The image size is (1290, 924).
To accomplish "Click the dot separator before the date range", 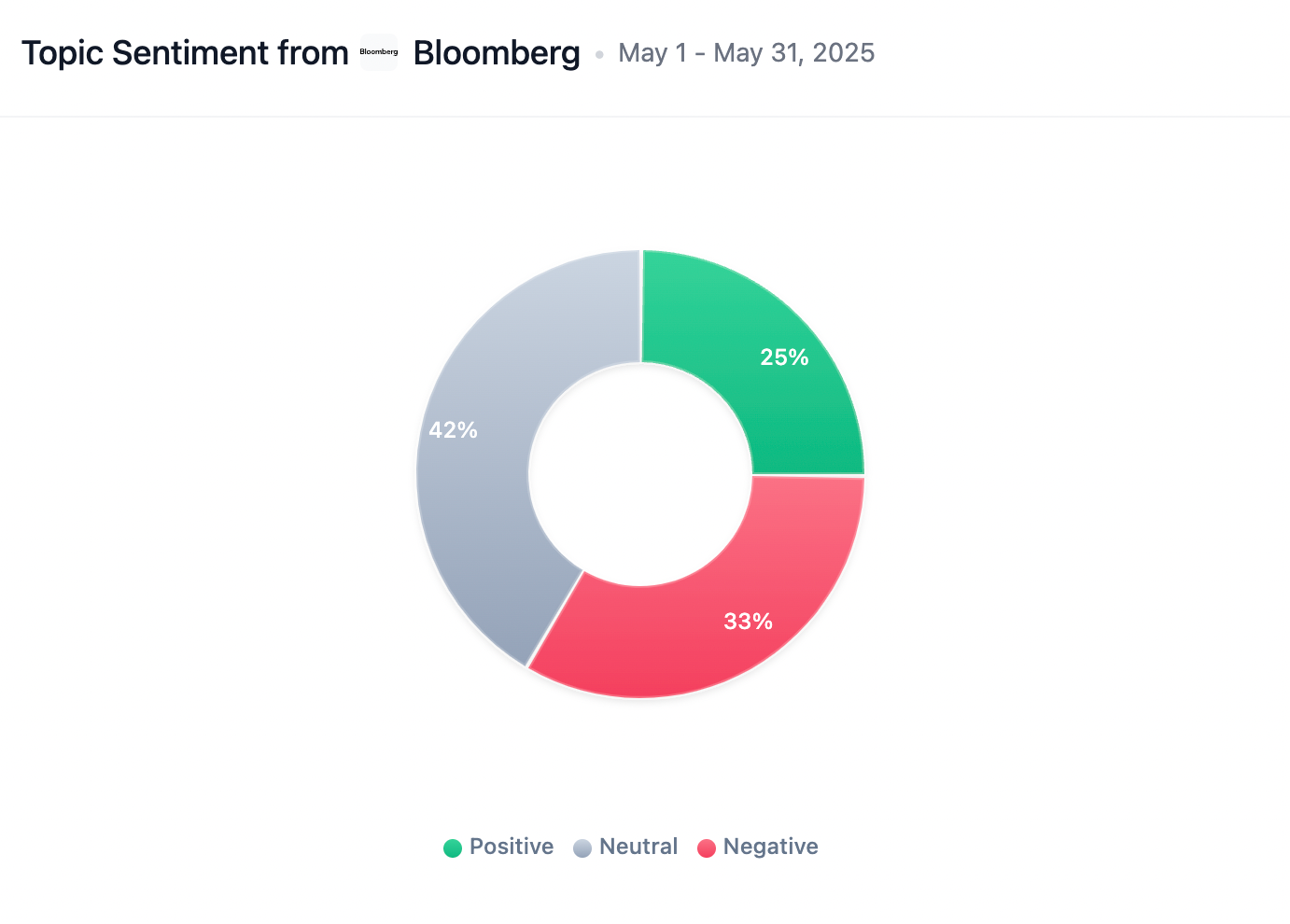I will point(599,54).
